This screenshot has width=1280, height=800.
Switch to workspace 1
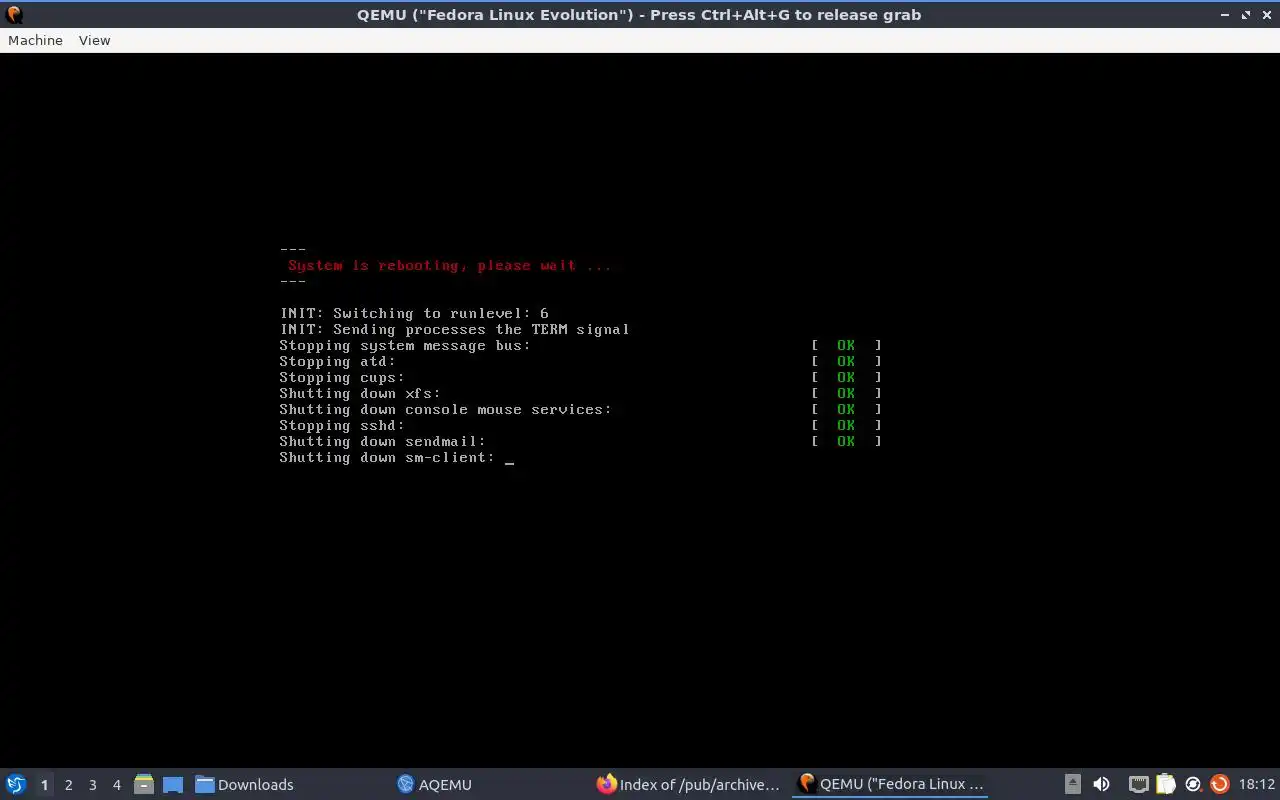(x=44, y=785)
